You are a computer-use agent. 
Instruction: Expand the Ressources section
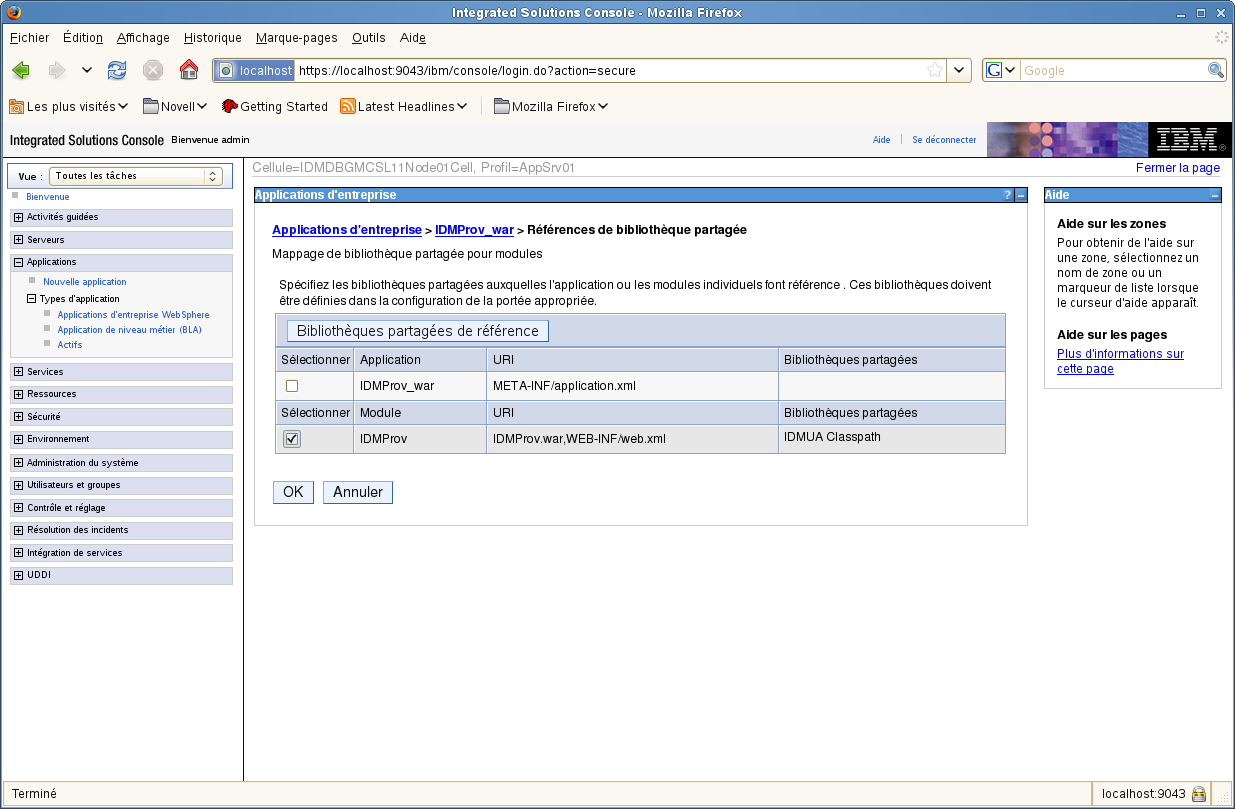click(x=19, y=394)
